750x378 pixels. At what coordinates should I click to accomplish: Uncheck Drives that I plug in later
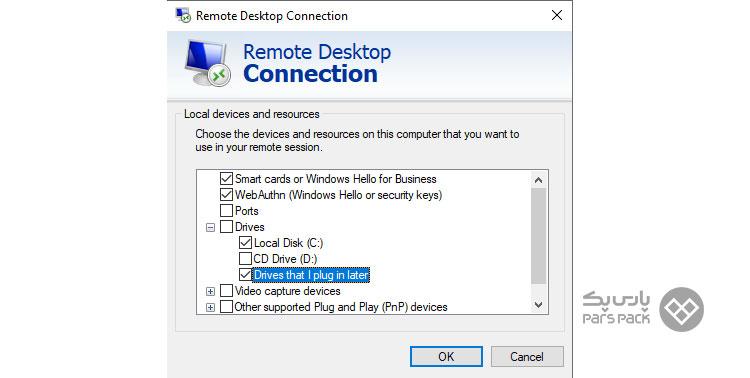[245, 275]
